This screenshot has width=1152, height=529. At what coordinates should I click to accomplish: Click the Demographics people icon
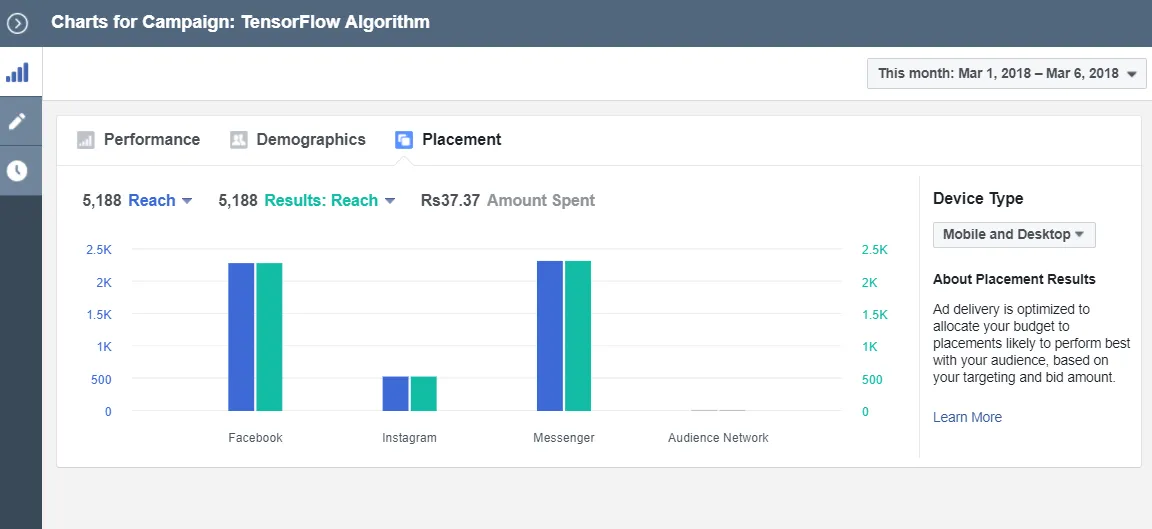239,140
